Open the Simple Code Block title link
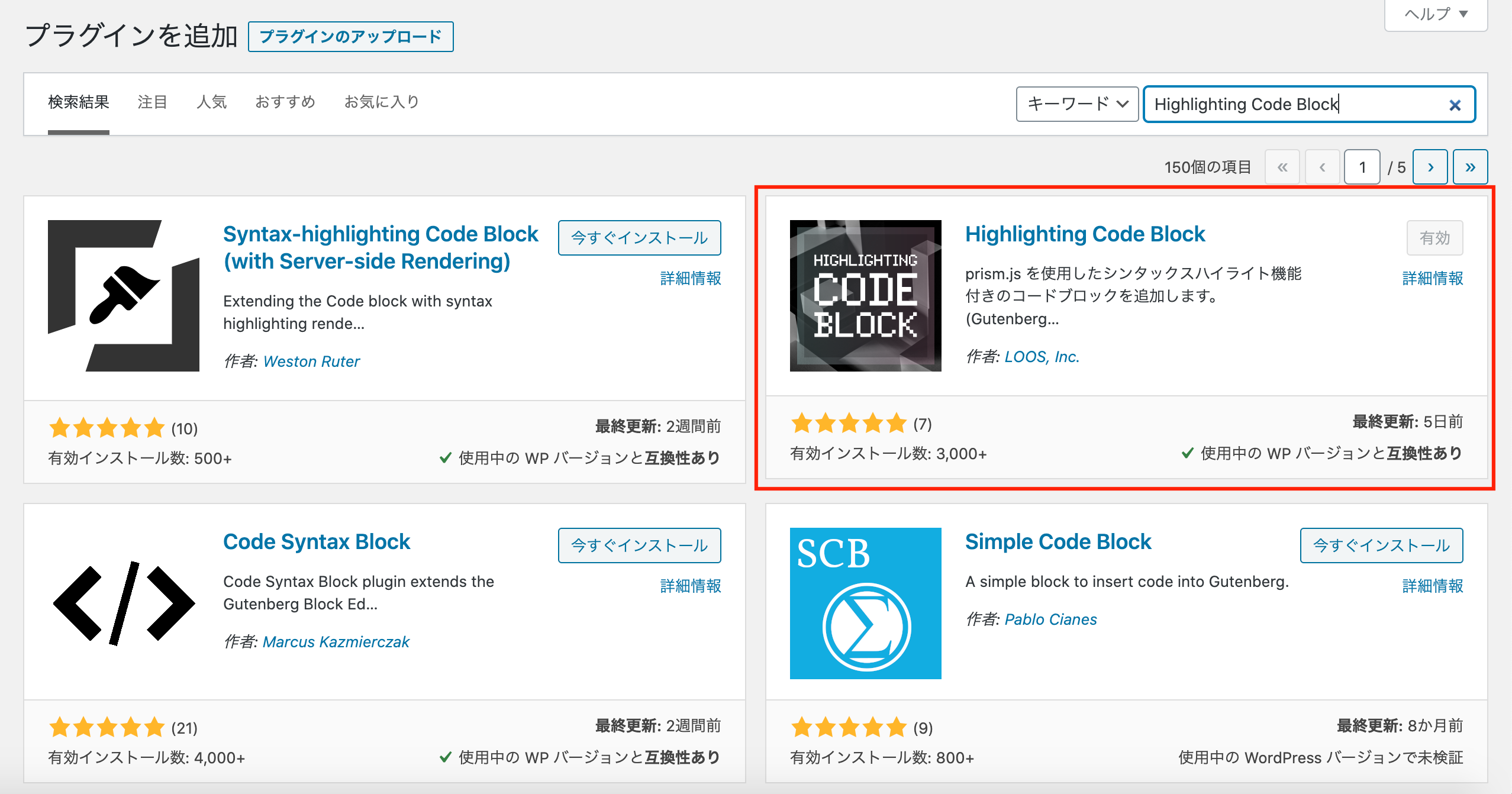 [x=1058, y=542]
